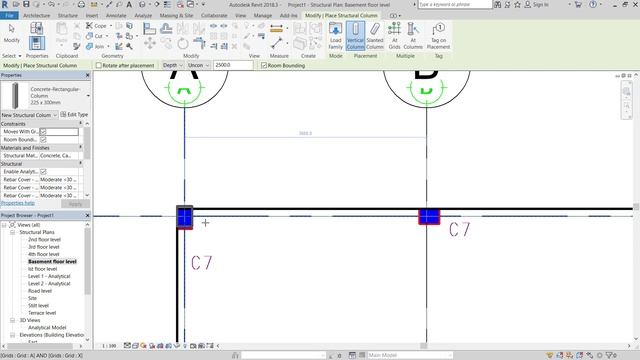Open the Revit application logo menu
640x360 pixels.
(x=5, y=4)
